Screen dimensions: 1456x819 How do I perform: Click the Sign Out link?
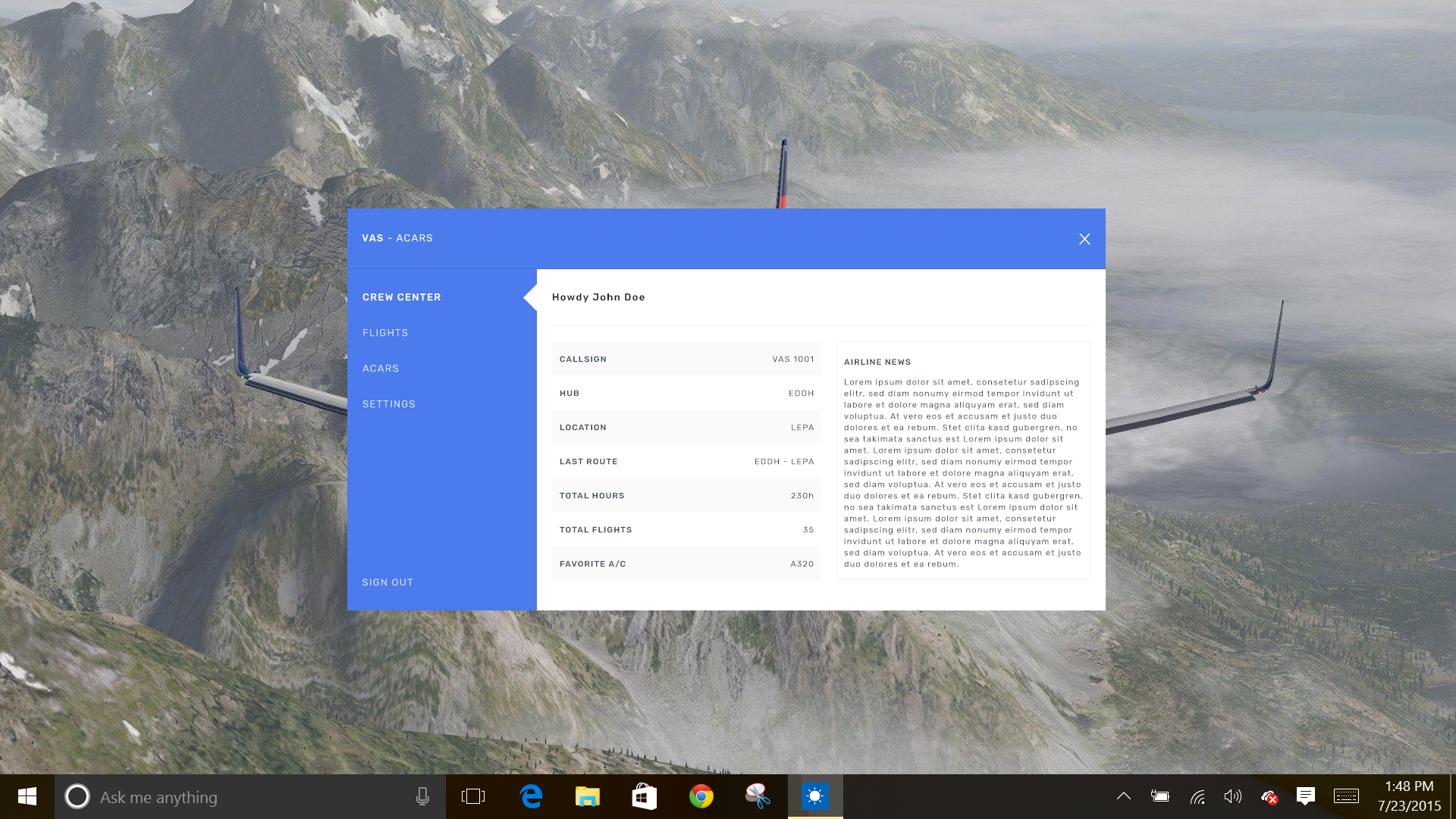click(x=388, y=582)
